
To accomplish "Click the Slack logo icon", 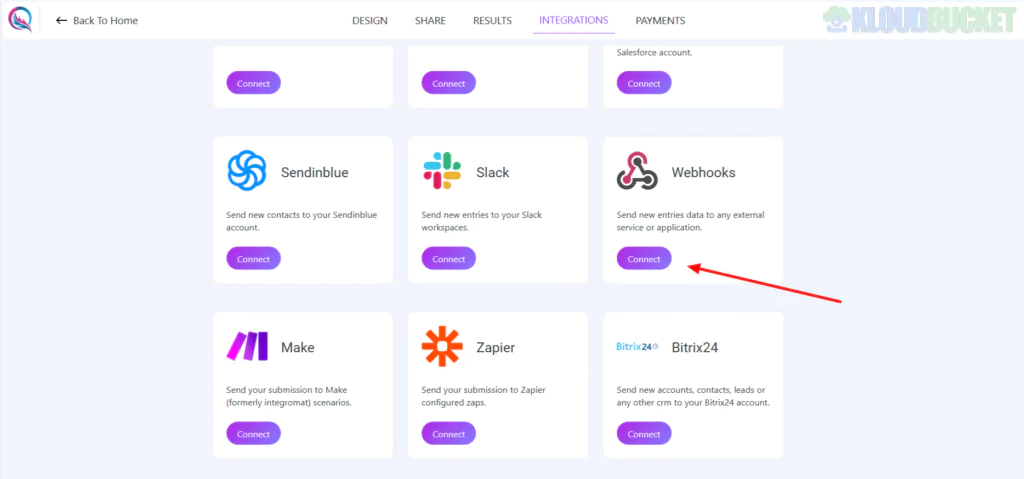I will click(x=442, y=171).
